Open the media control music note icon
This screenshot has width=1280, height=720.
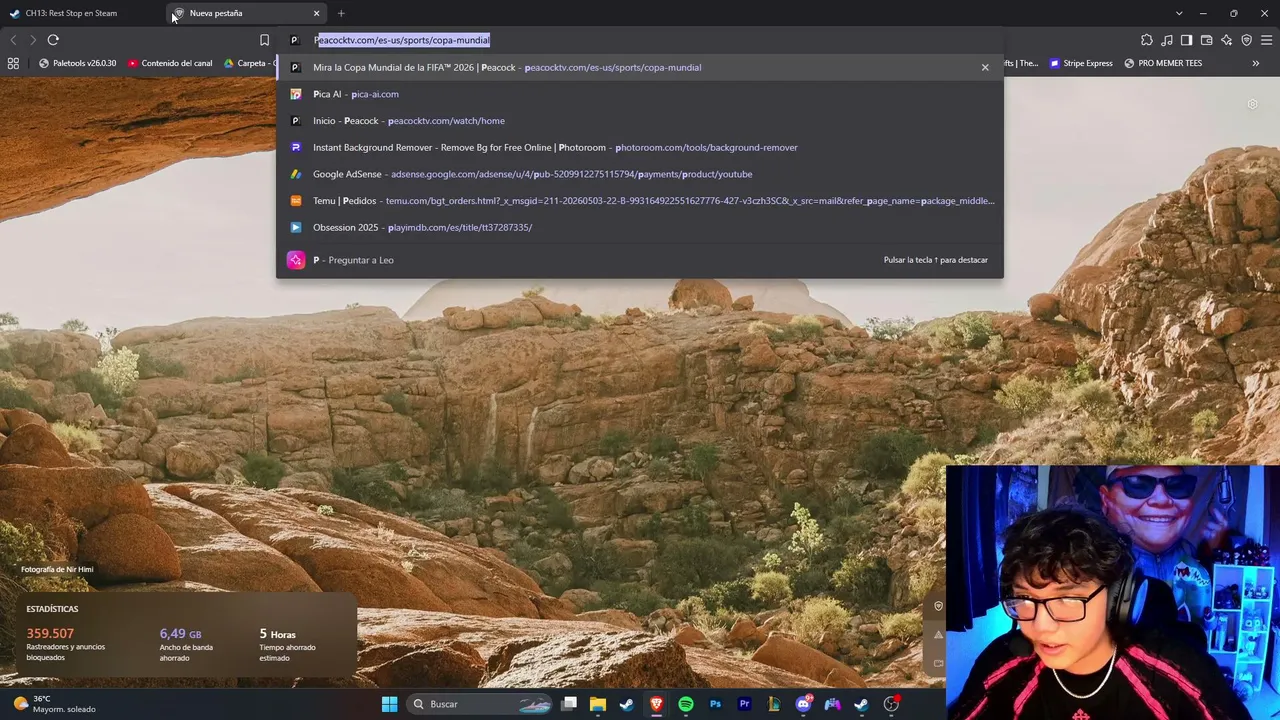pyautogui.click(x=1167, y=40)
